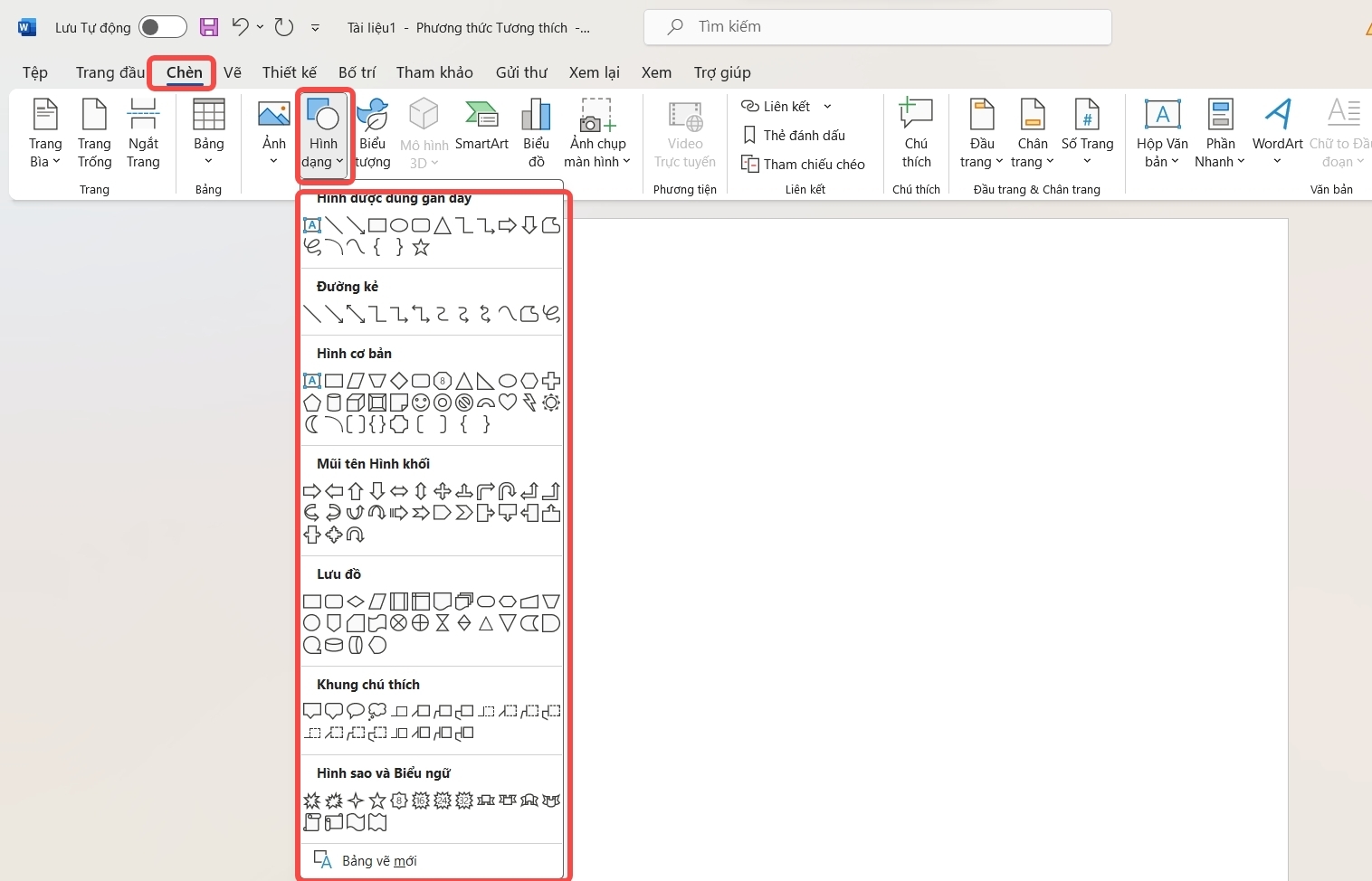Choose the U-turn block arrow

click(508, 491)
